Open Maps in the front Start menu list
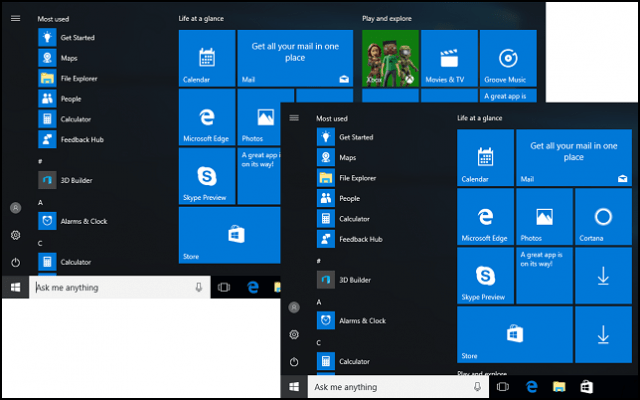Image resolution: width=640 pixels, height=400 pixels. [x=337, y=158]
